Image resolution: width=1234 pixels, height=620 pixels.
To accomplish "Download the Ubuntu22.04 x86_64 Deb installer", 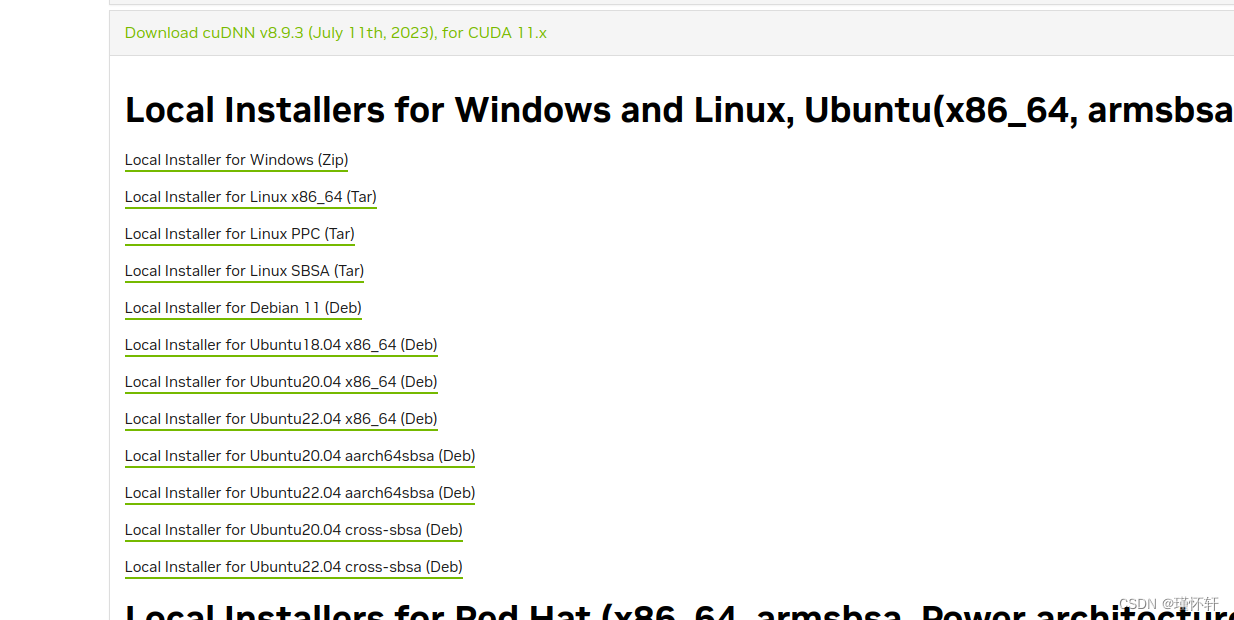I will point(281,419).
